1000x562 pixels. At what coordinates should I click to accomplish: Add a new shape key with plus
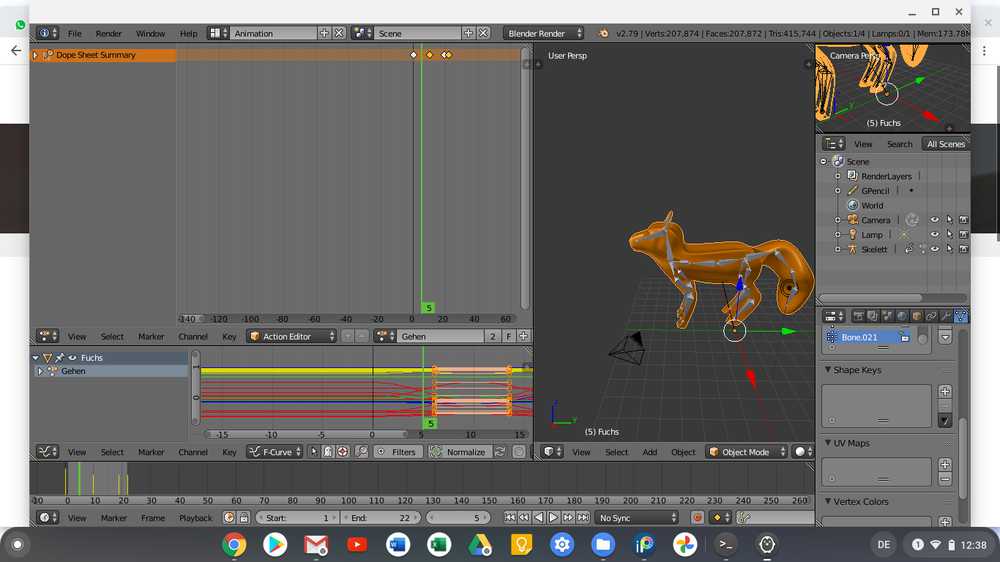[x=945, y=391]
